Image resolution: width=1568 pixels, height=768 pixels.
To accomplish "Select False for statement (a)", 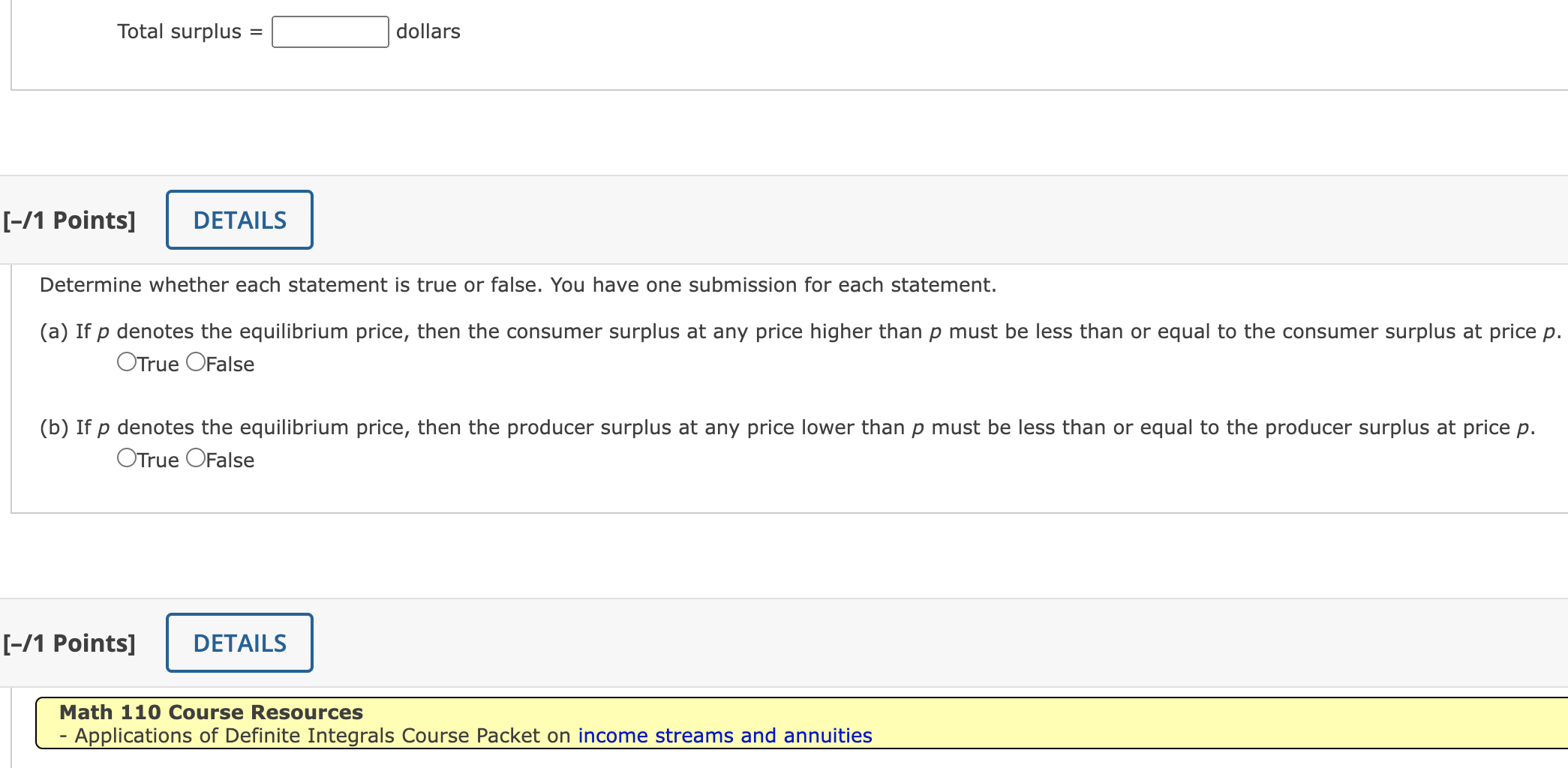I will (x=196, y=362).
